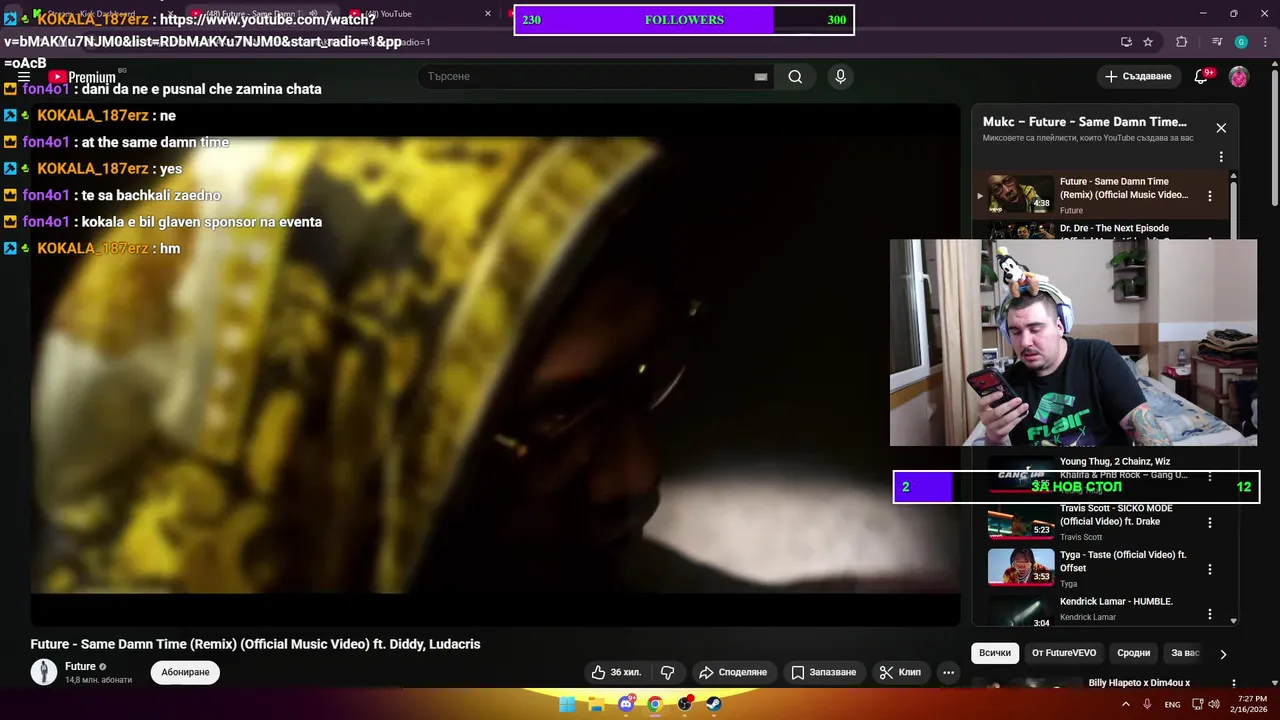This screenshot has height=720, width=1280.
Task: Select the Сродни filter chip
Action: point(1133,653)
